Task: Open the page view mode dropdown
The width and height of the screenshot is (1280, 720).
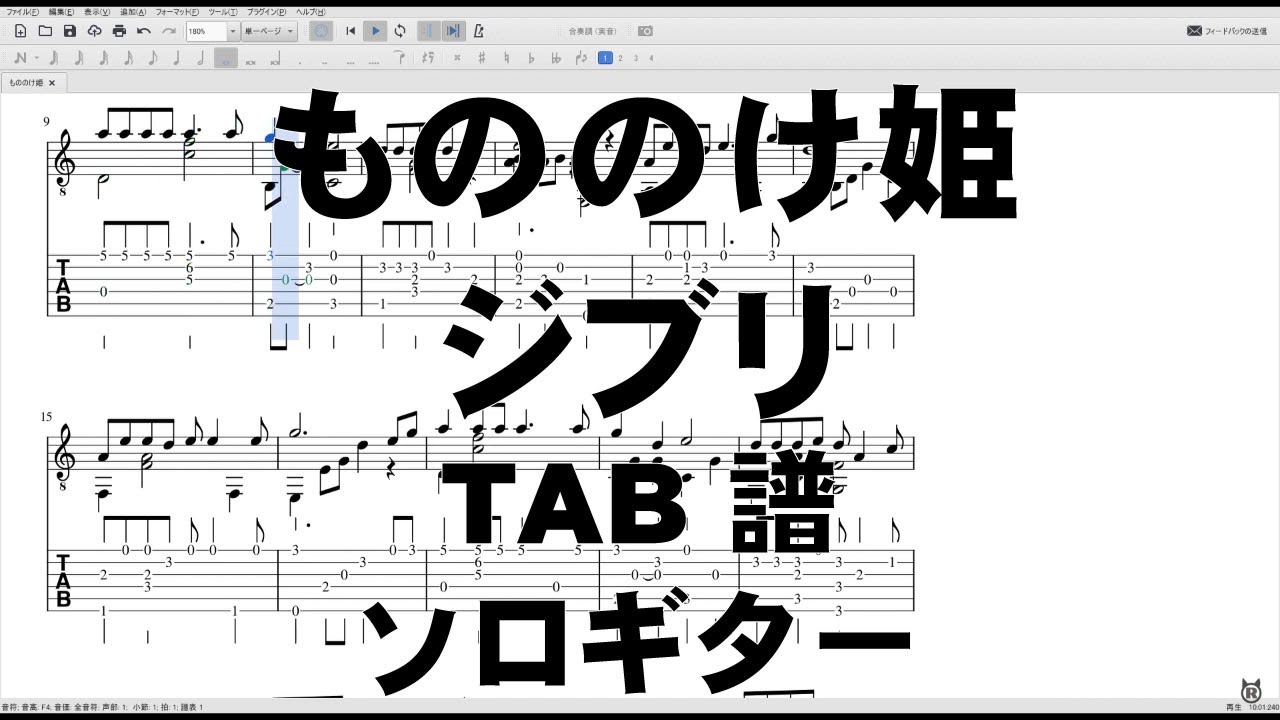Action: click(x=269, y=31)
